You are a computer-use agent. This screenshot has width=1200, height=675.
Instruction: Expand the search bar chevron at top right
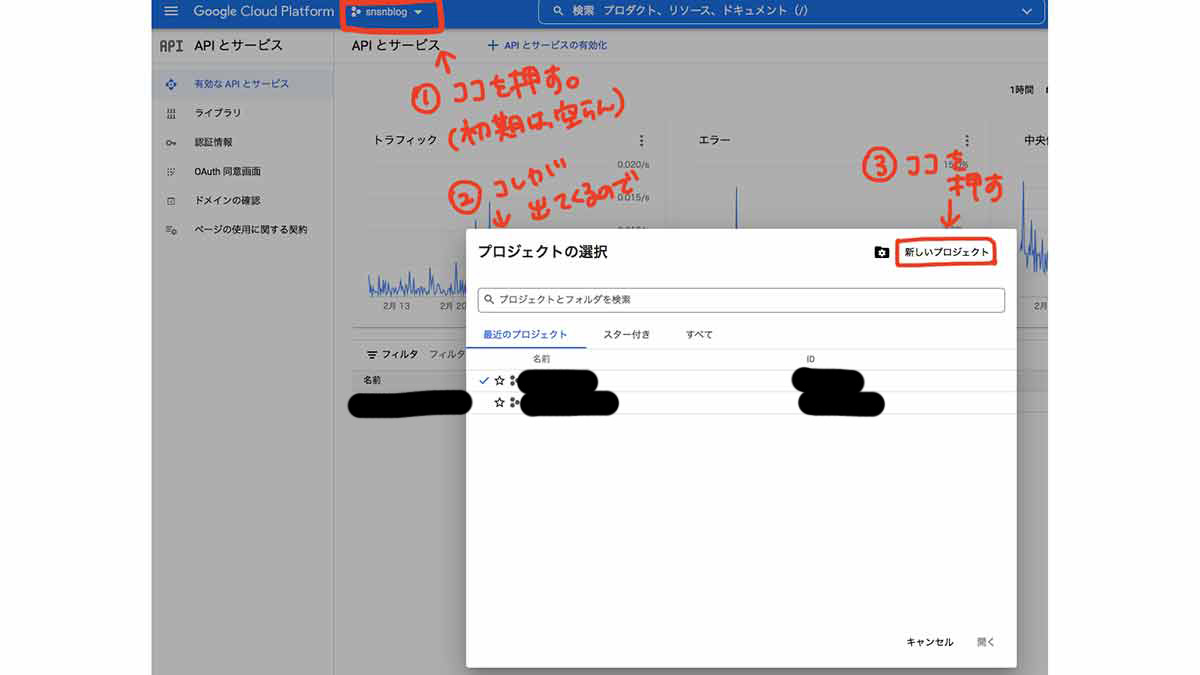(1027, 12)
